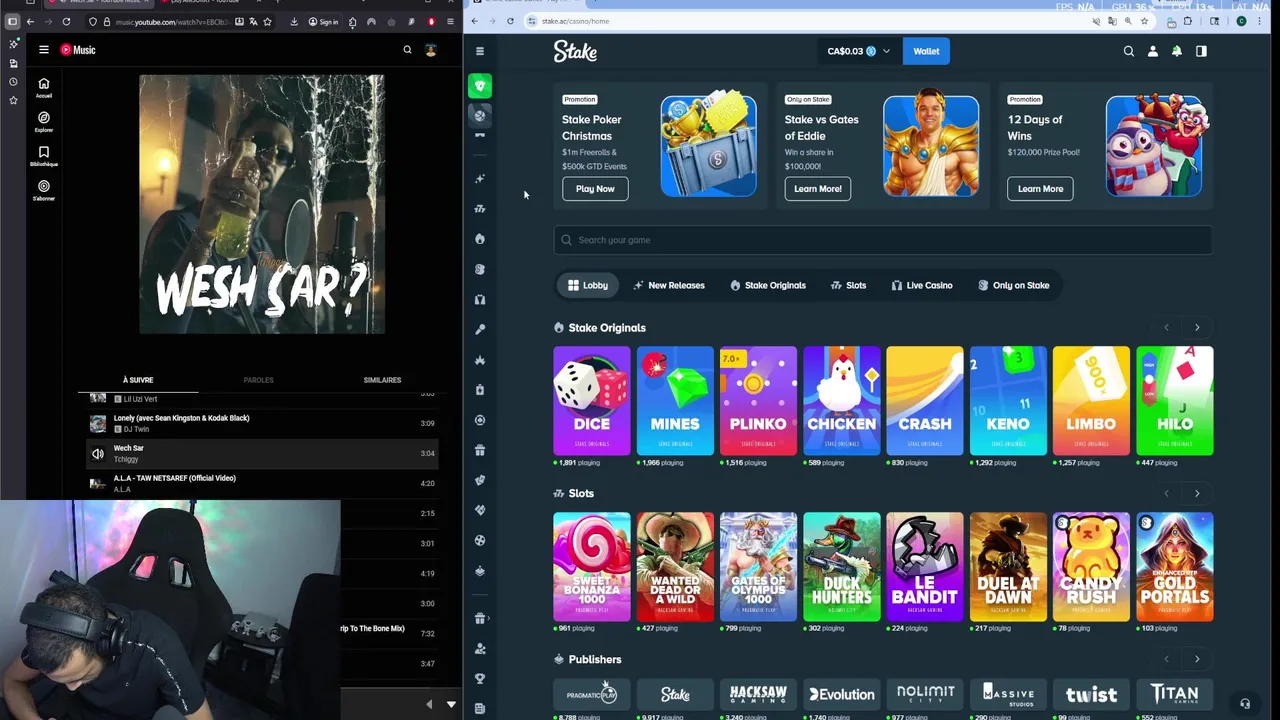
Task: Select the Lobby tab
Action: (587, 285)
